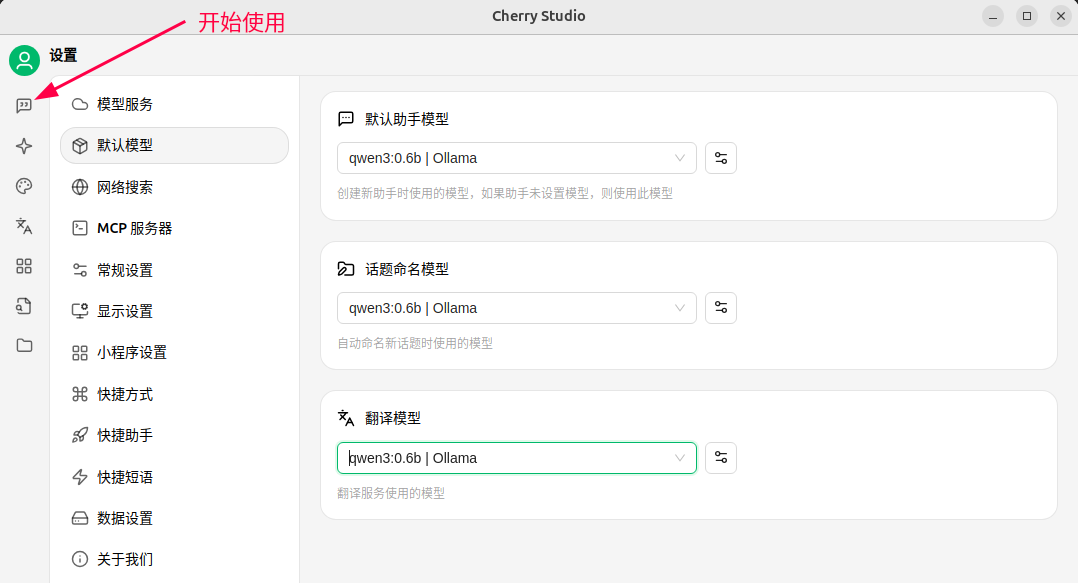
Task: Go to 网络搜索 settings
Action: pyautogui.click(x=125, y=187)
